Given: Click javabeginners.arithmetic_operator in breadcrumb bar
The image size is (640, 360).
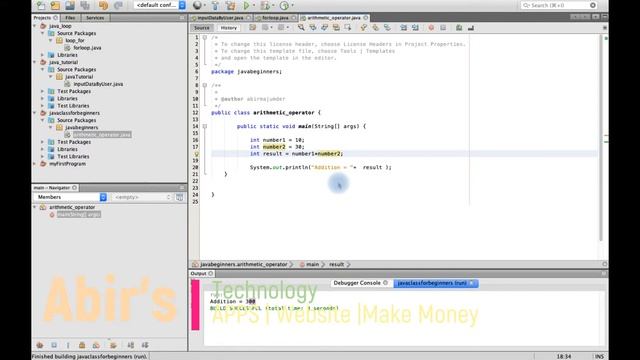Looking at the screenshot, I should coord(244,264).
